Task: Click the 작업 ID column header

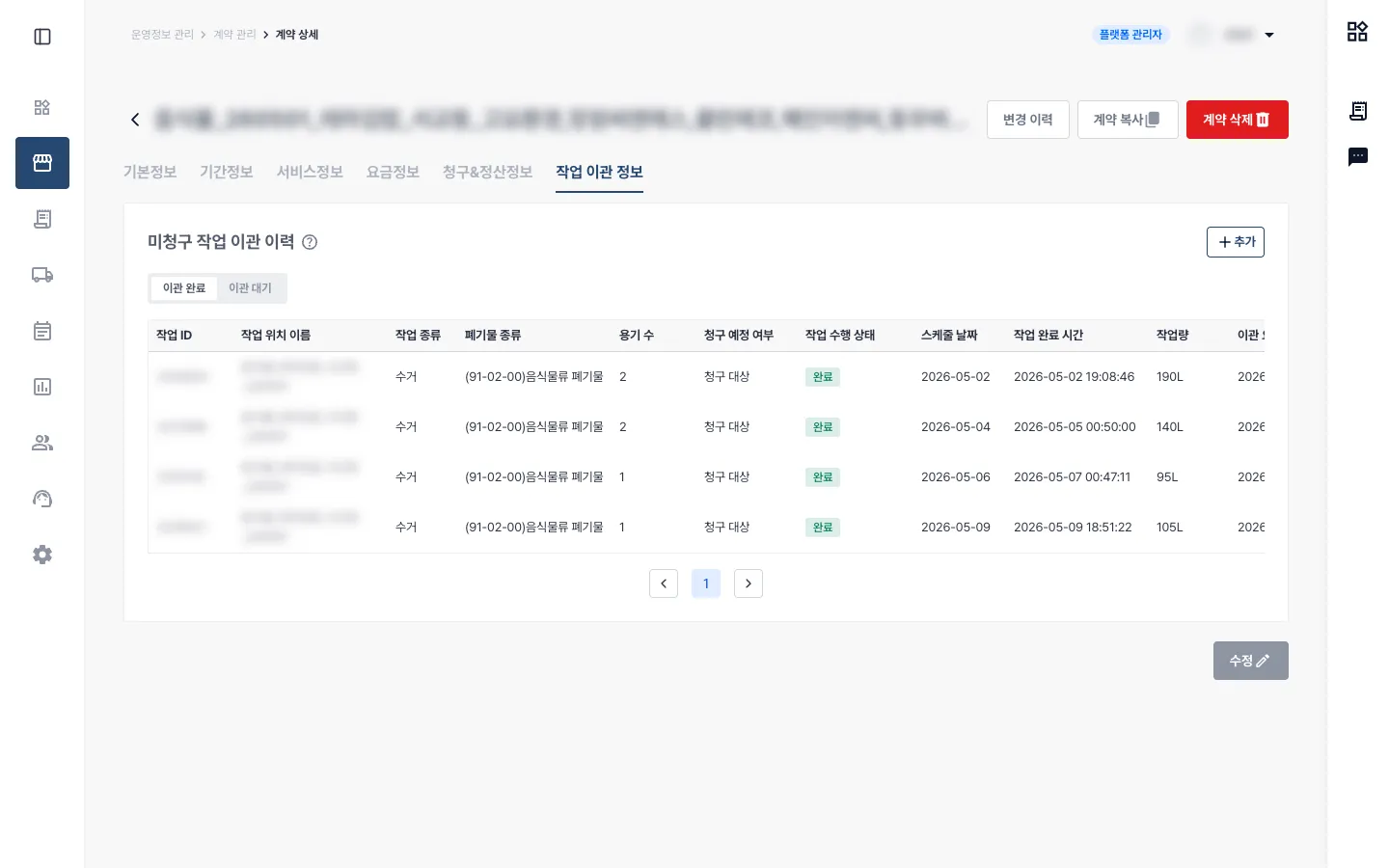Action: pos(175,336)
